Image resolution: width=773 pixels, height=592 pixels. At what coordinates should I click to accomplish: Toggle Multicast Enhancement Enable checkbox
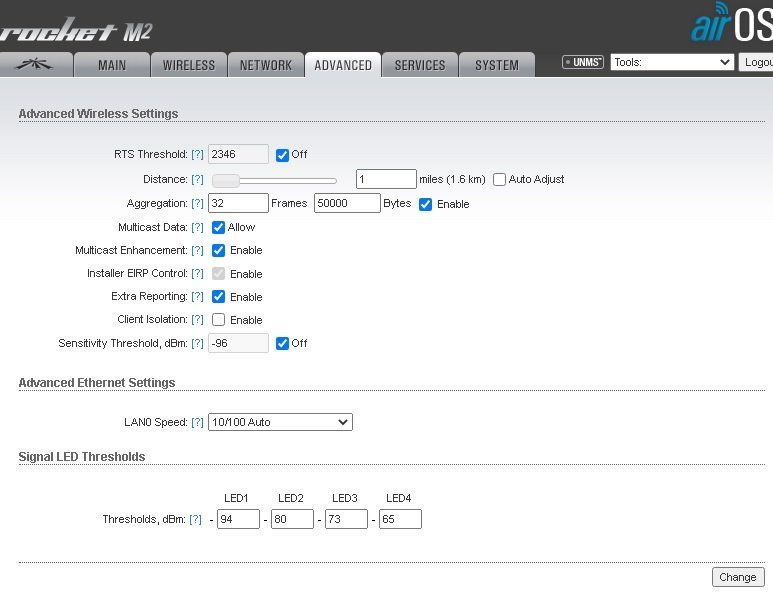[218, 250]
